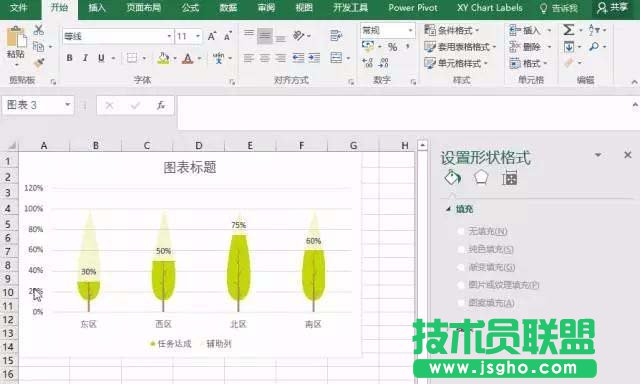Image resolution: width=640 pixels, height=384 pixels.
Task: Increase font size with large A
Action: click(x=211, y=36)
